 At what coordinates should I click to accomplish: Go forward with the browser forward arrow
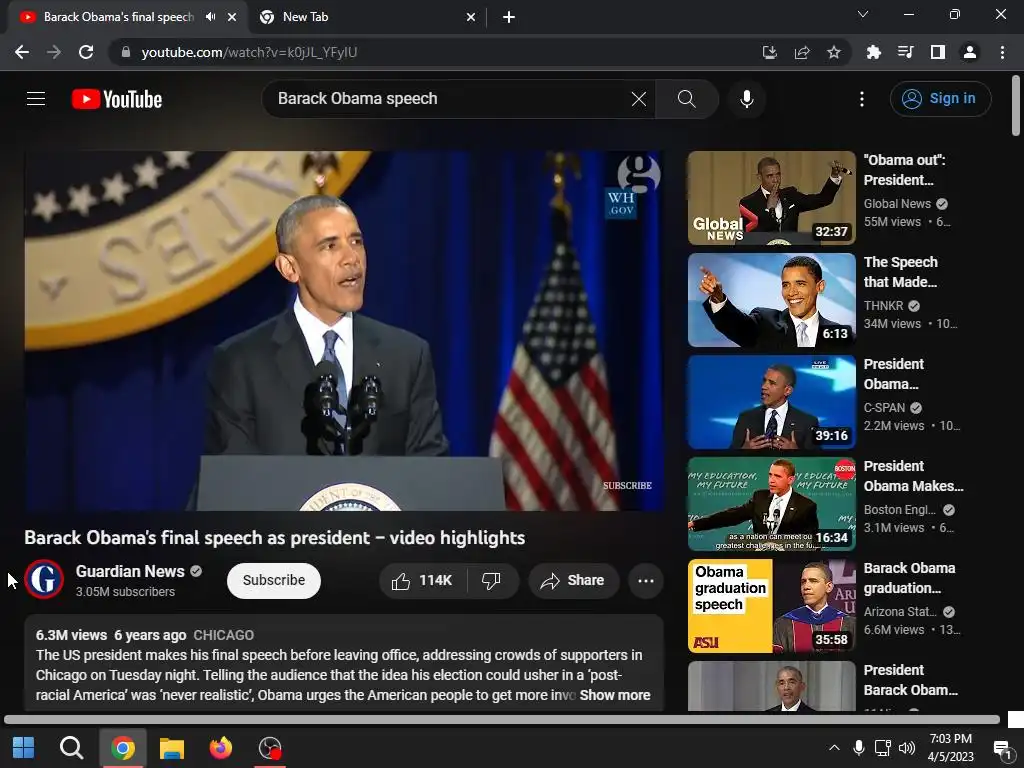click(x=54, y=52)
